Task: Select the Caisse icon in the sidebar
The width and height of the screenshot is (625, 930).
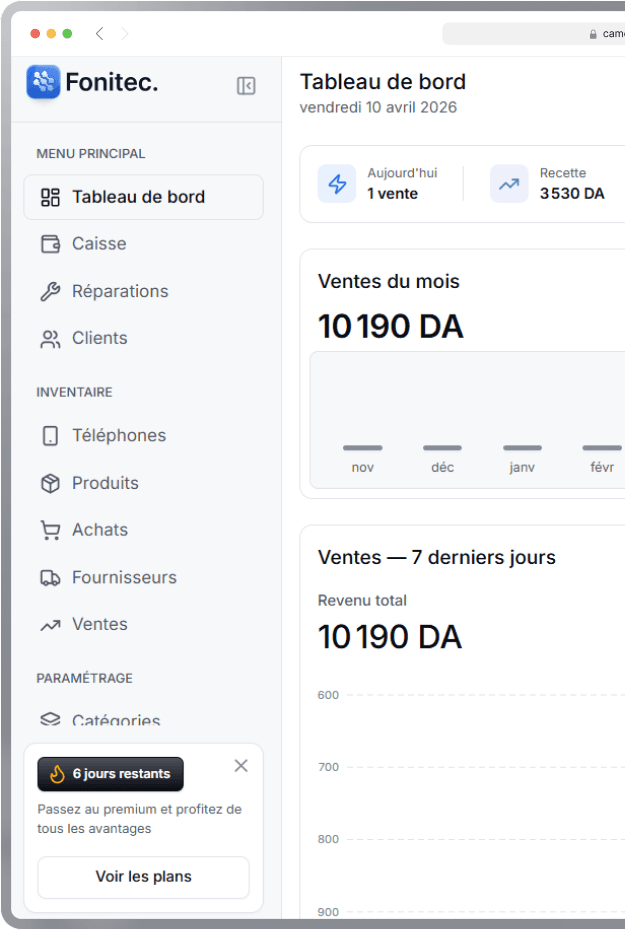Action: coord(51,244)
